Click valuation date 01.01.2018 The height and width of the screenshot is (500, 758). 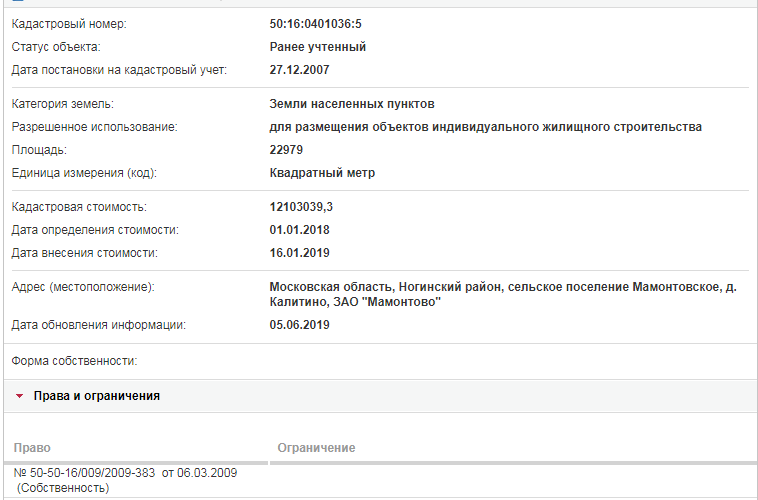(x=299, y=230)
